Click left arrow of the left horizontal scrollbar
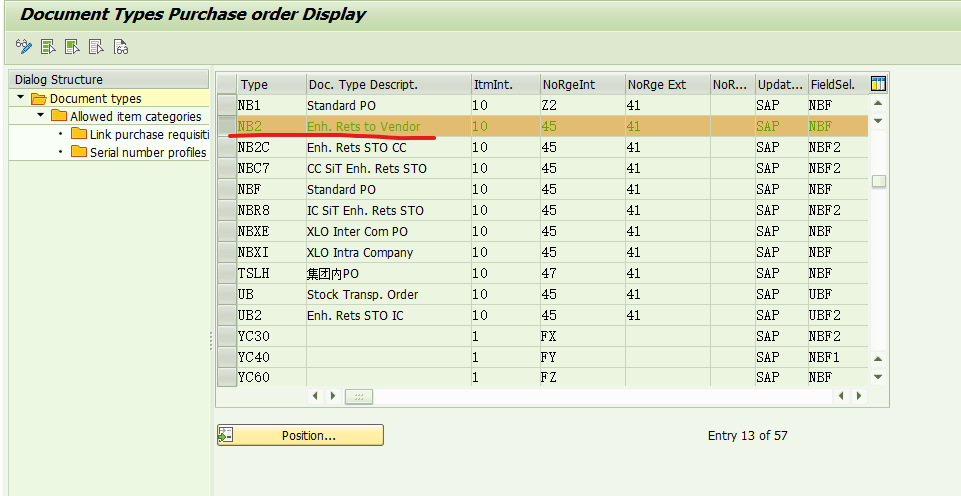 pos(315,396)
